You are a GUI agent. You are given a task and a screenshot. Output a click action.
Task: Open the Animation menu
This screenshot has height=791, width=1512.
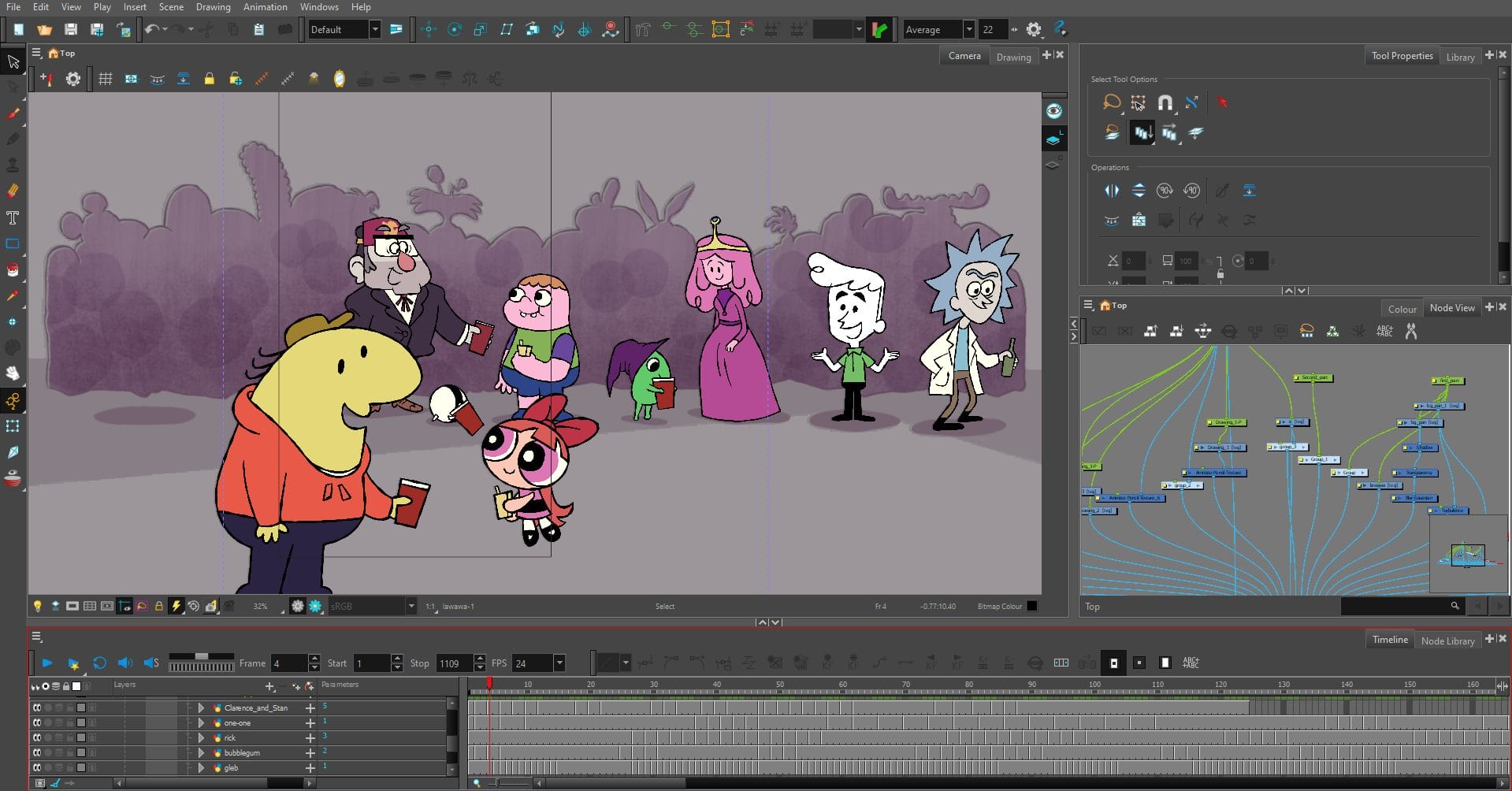[x=265, y=6]
